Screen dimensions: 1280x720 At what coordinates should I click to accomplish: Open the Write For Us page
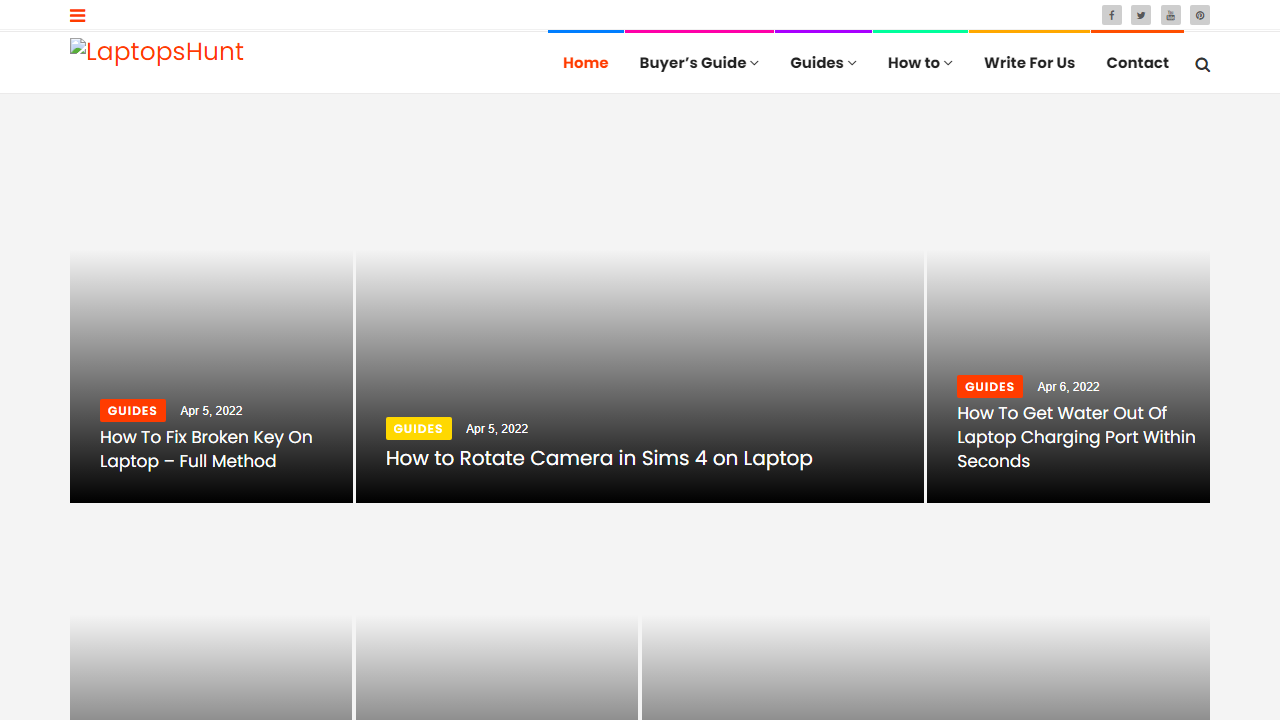1029,63
